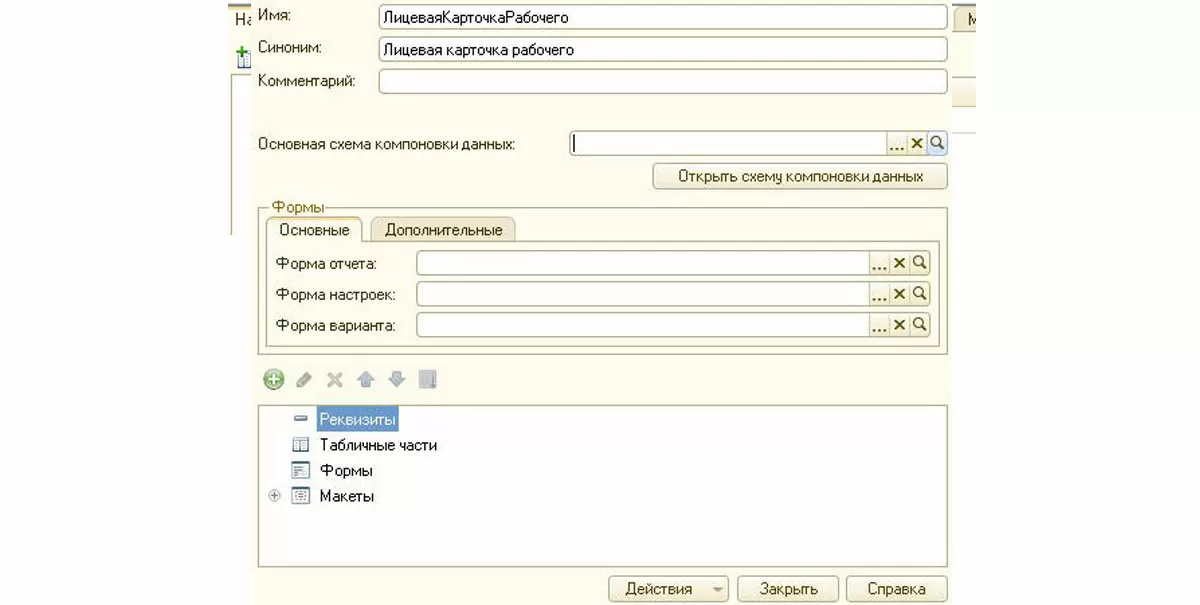Open magnifier for Форма варианта
Screen dimensions: 1200x605
pos(920,325)
